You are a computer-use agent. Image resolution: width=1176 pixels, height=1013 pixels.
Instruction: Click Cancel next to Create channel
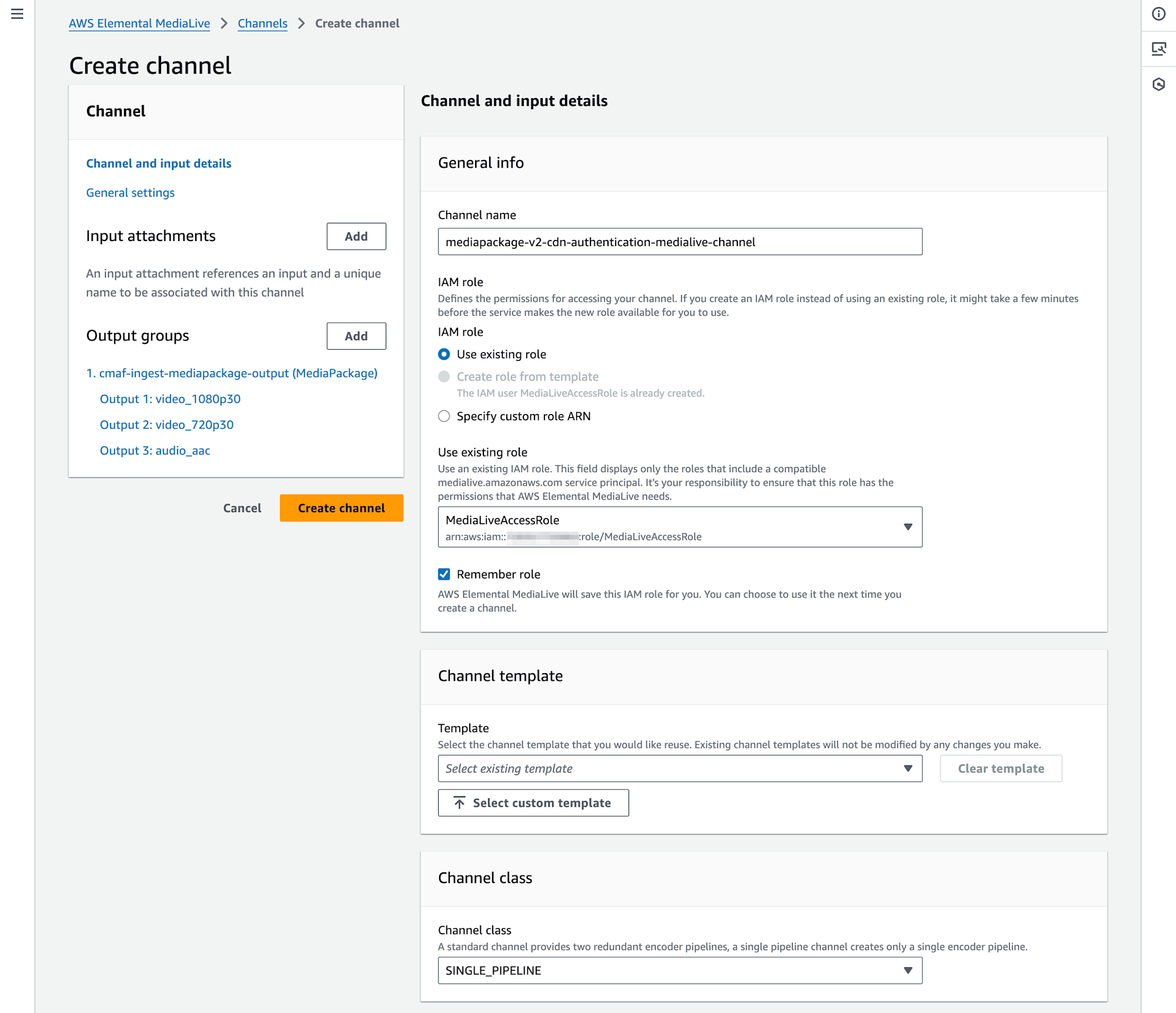tap(242, 508)
